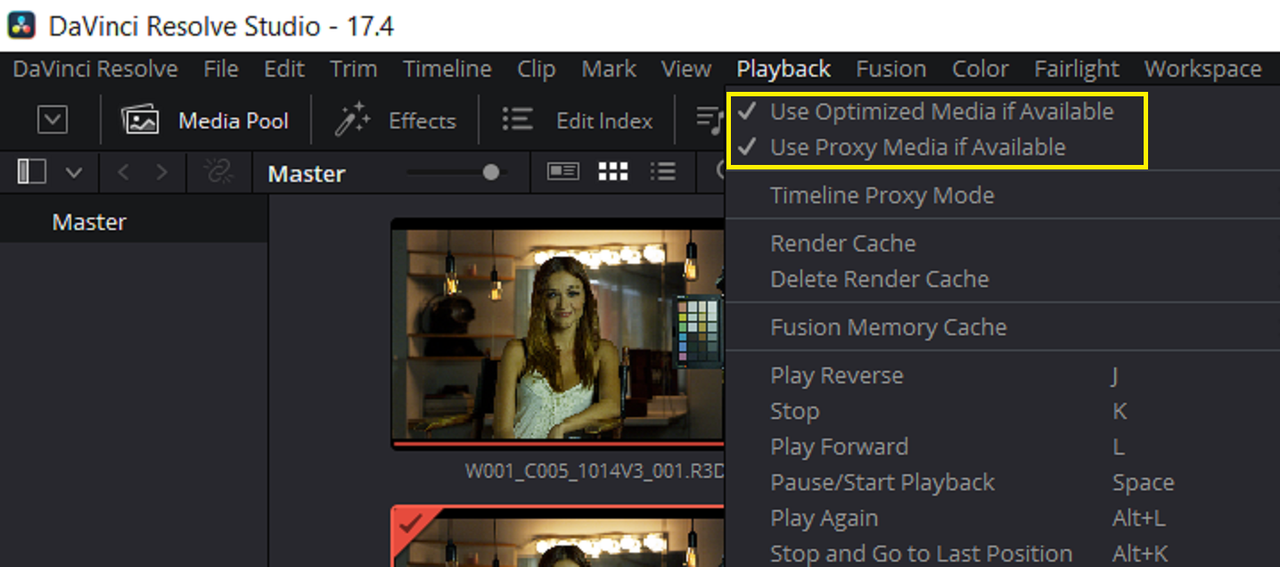Expand the chevron beside the bin list icon
This screenshot has width=1280, height=567.
point(74,173)
